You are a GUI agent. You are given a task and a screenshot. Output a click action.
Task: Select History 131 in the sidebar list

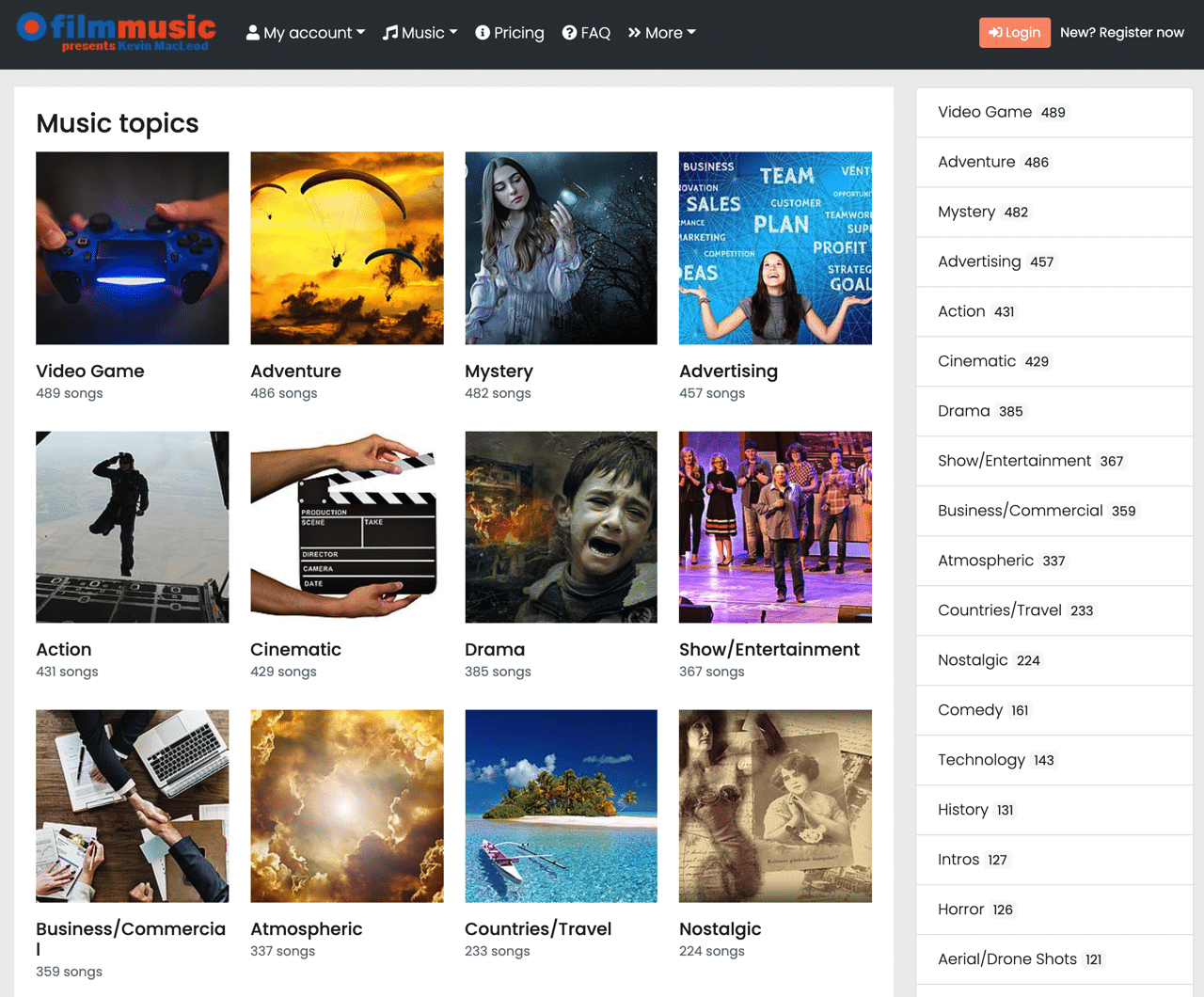pyautogui.click(x=1054, y=810)
